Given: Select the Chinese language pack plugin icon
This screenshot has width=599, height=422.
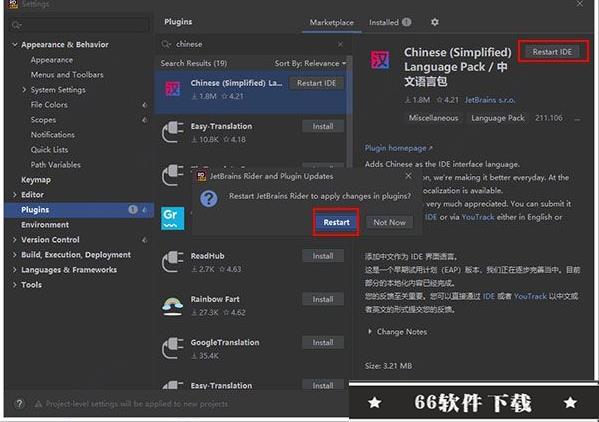Looking at the screenshot, I should (172, 89).
